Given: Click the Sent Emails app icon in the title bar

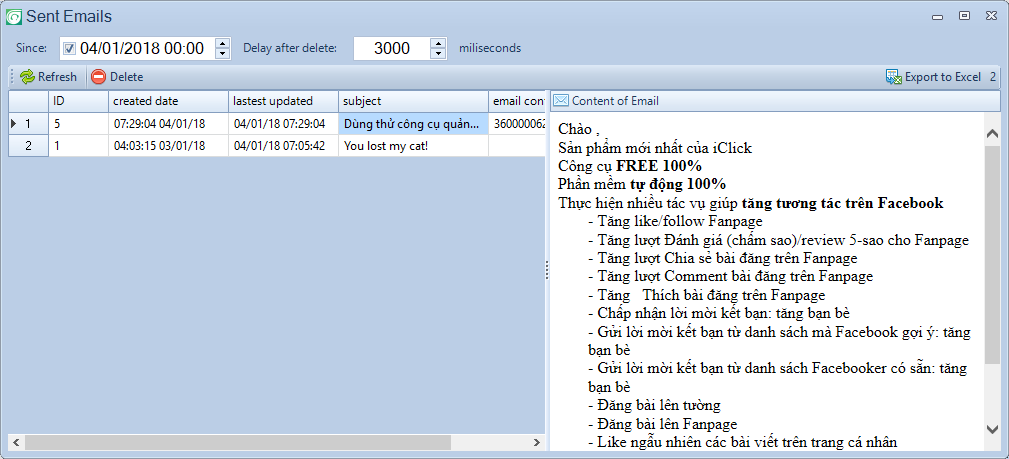Looking at the screenshot, I should tap(13, 17).
